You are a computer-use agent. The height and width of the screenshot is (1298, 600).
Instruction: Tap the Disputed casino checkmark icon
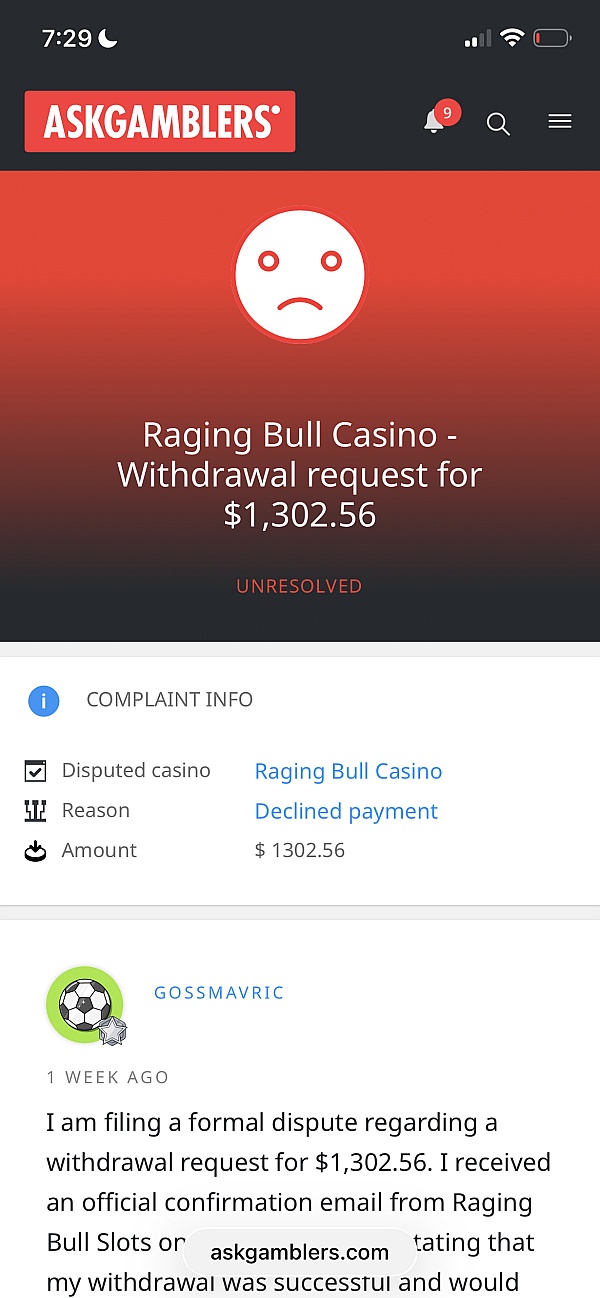[36, 771]
